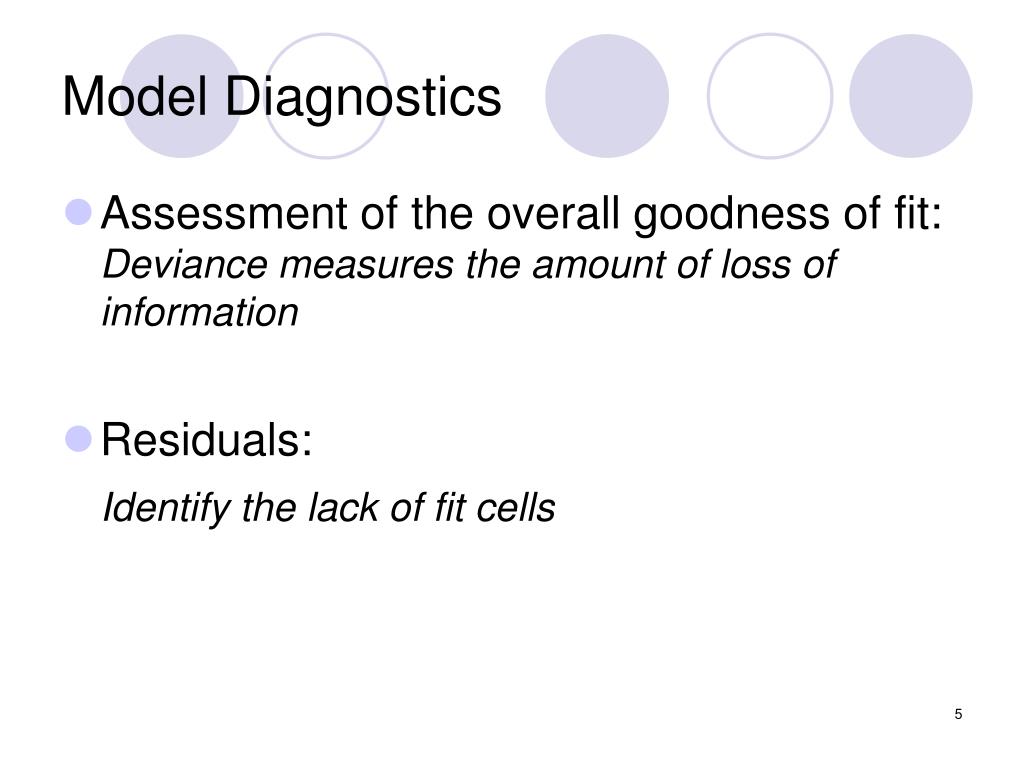This screenshot has height=768, width=1024.
Task: Select the bullet before 'Residuals:'
Action: [78, 439]
